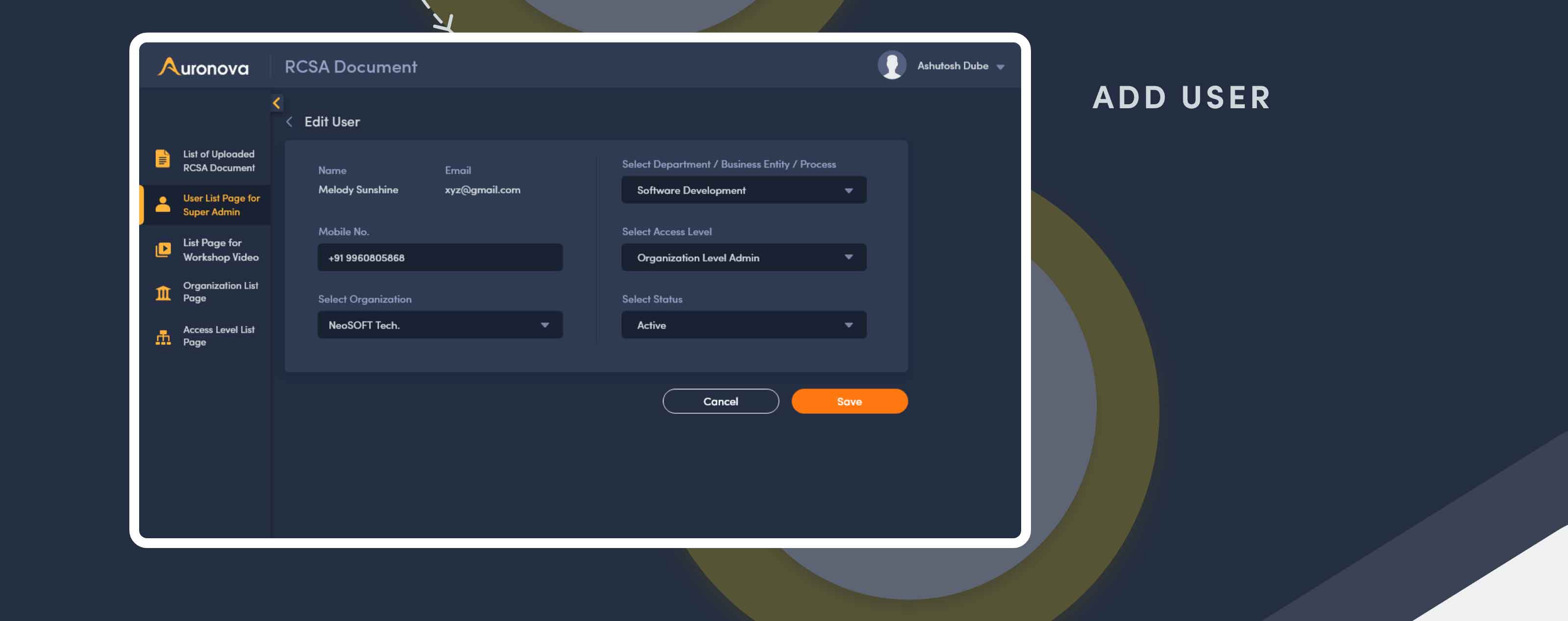Image resolution: width=1568 pixels, height=621 pixels.
Task: Open the access level hierarchy icon
Action: tap(163, 337)
